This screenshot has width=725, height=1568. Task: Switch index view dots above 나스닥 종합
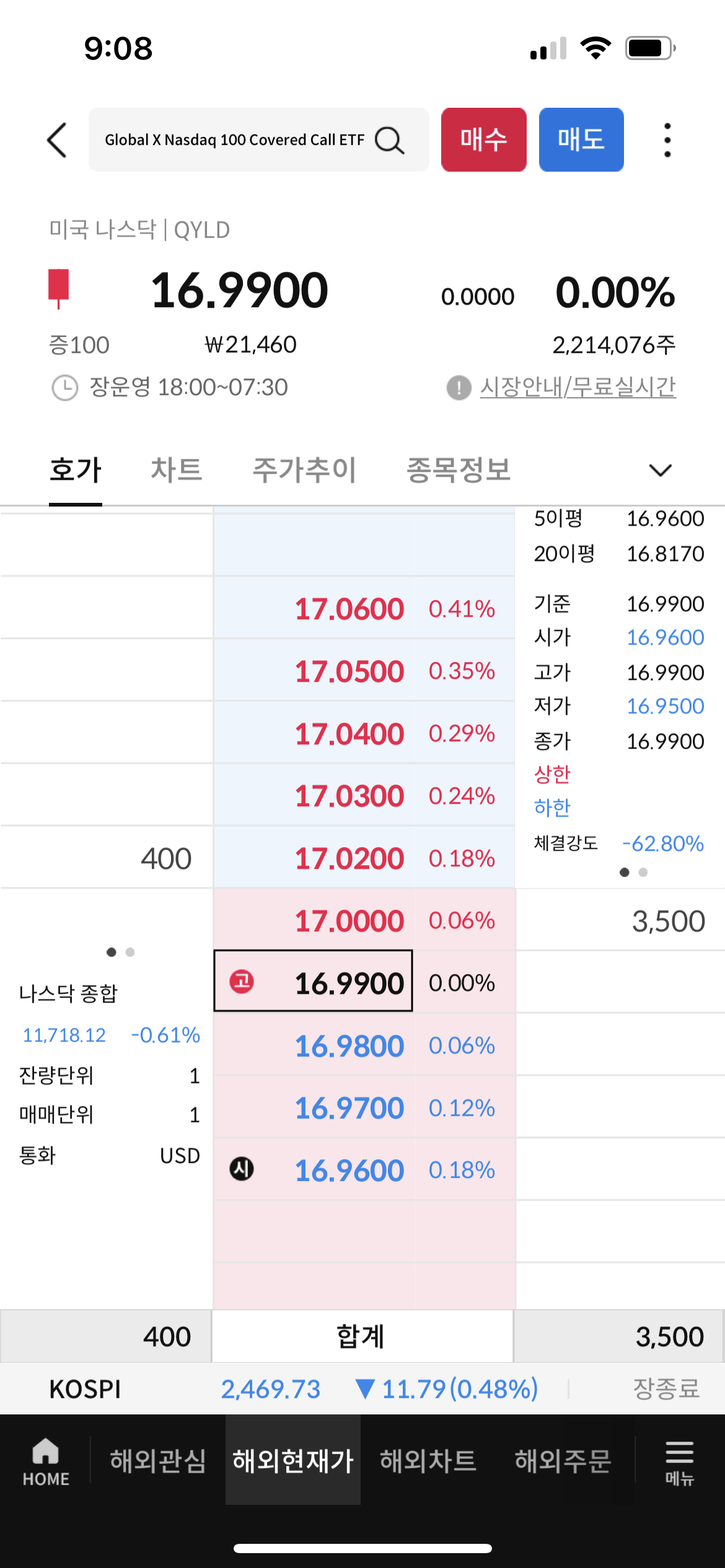[x=120, y=953]
